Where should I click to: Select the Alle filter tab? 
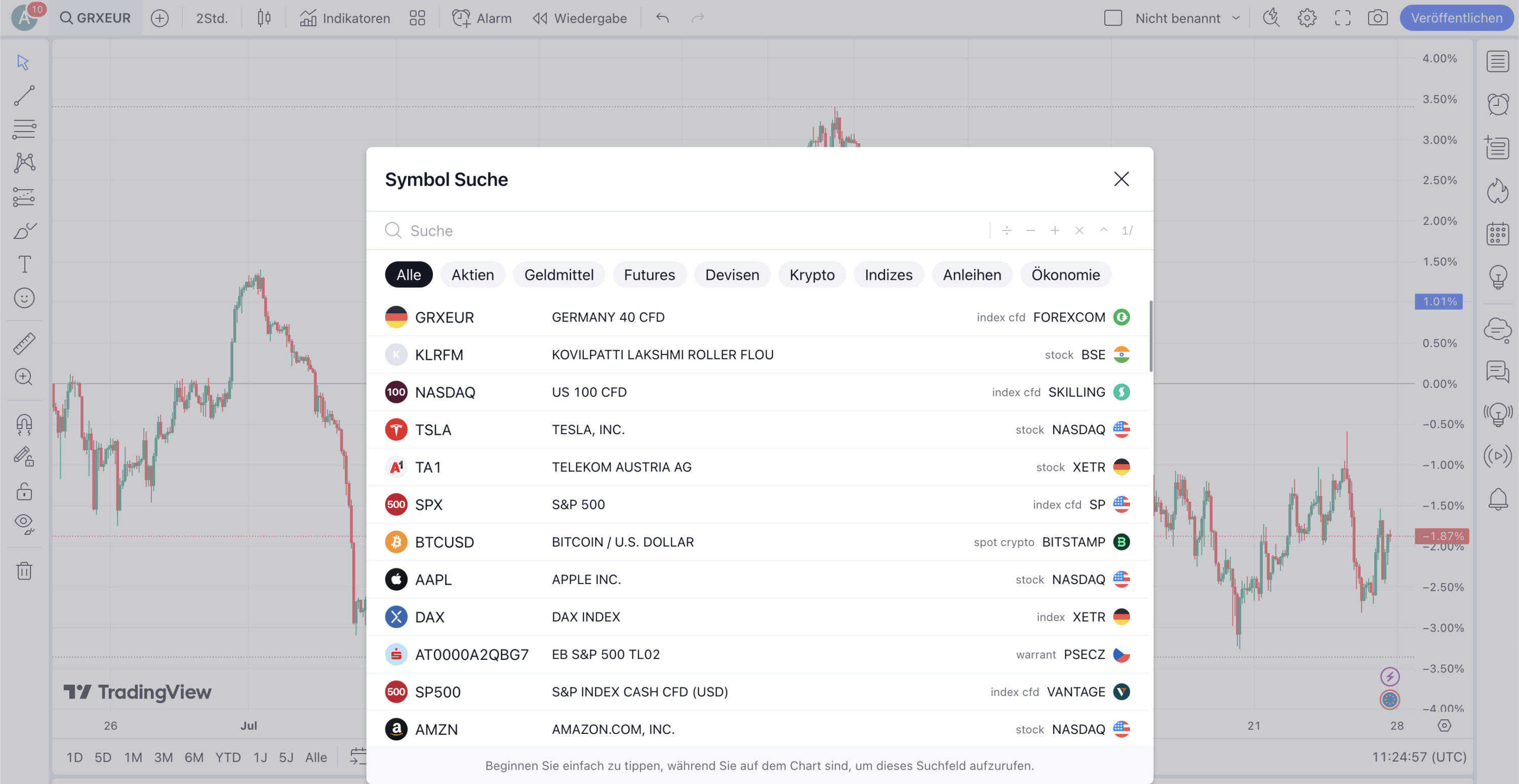pyautogui.click(x=408, y=275)
